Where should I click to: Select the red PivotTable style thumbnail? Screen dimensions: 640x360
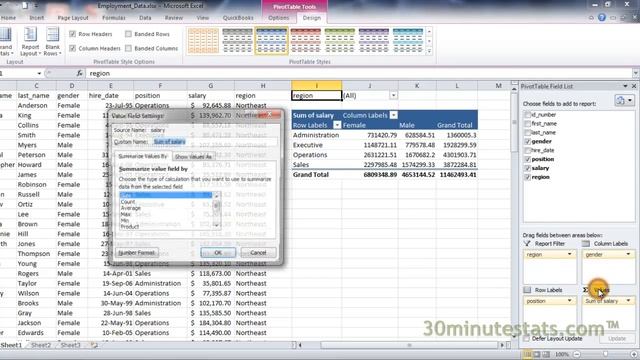tap(305, 41)
